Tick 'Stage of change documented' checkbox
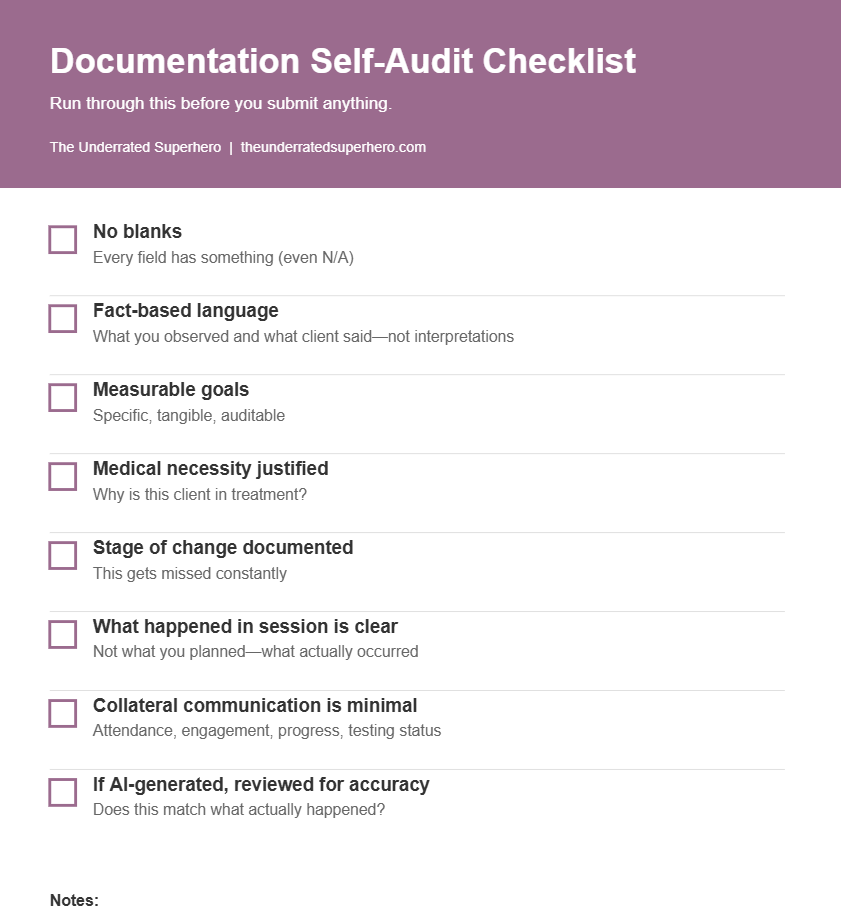Image resolution: width=841 pixels, height=909 pixels. (63, 556)
